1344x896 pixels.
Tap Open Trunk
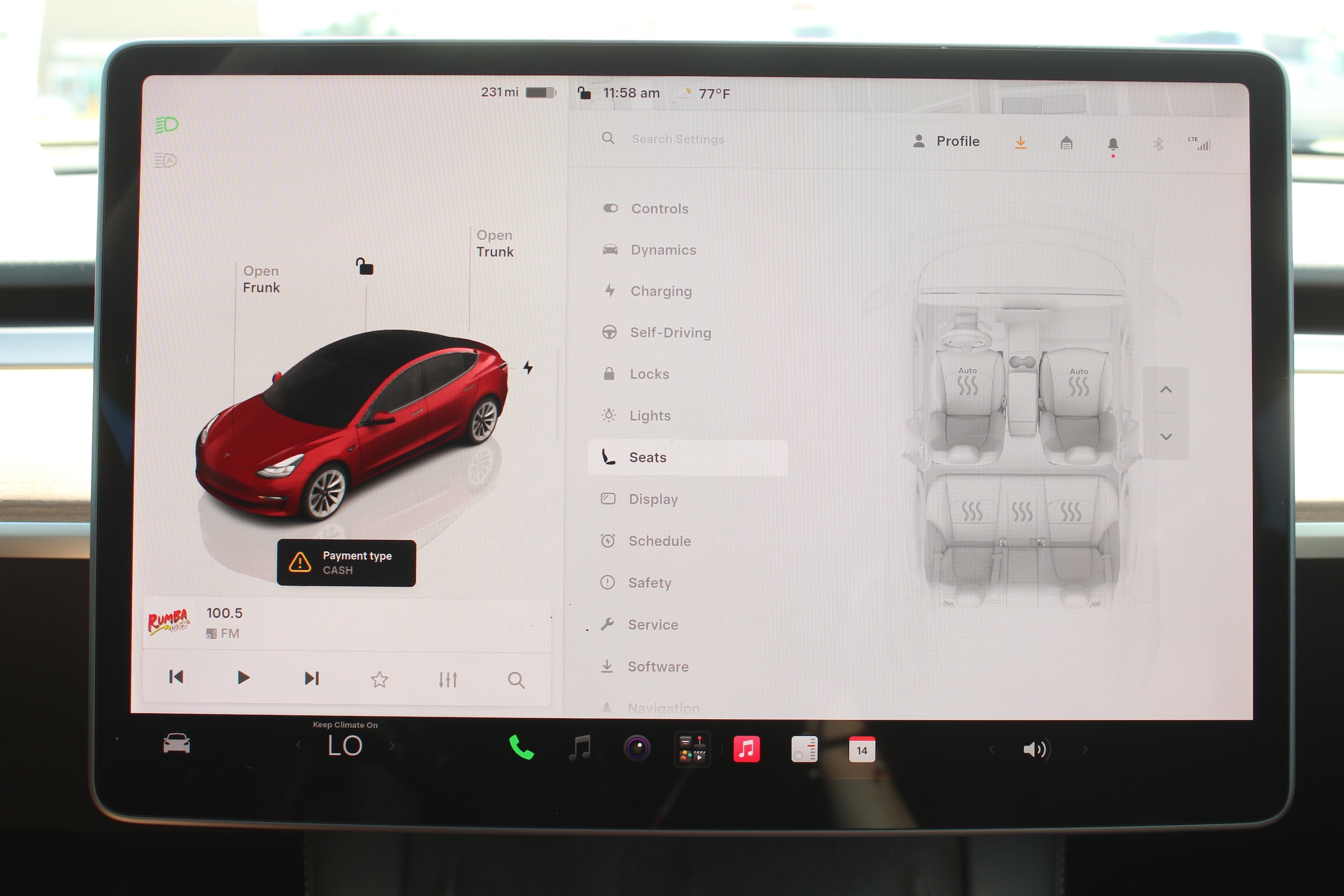pyautogui.click(x=495, y=243)
